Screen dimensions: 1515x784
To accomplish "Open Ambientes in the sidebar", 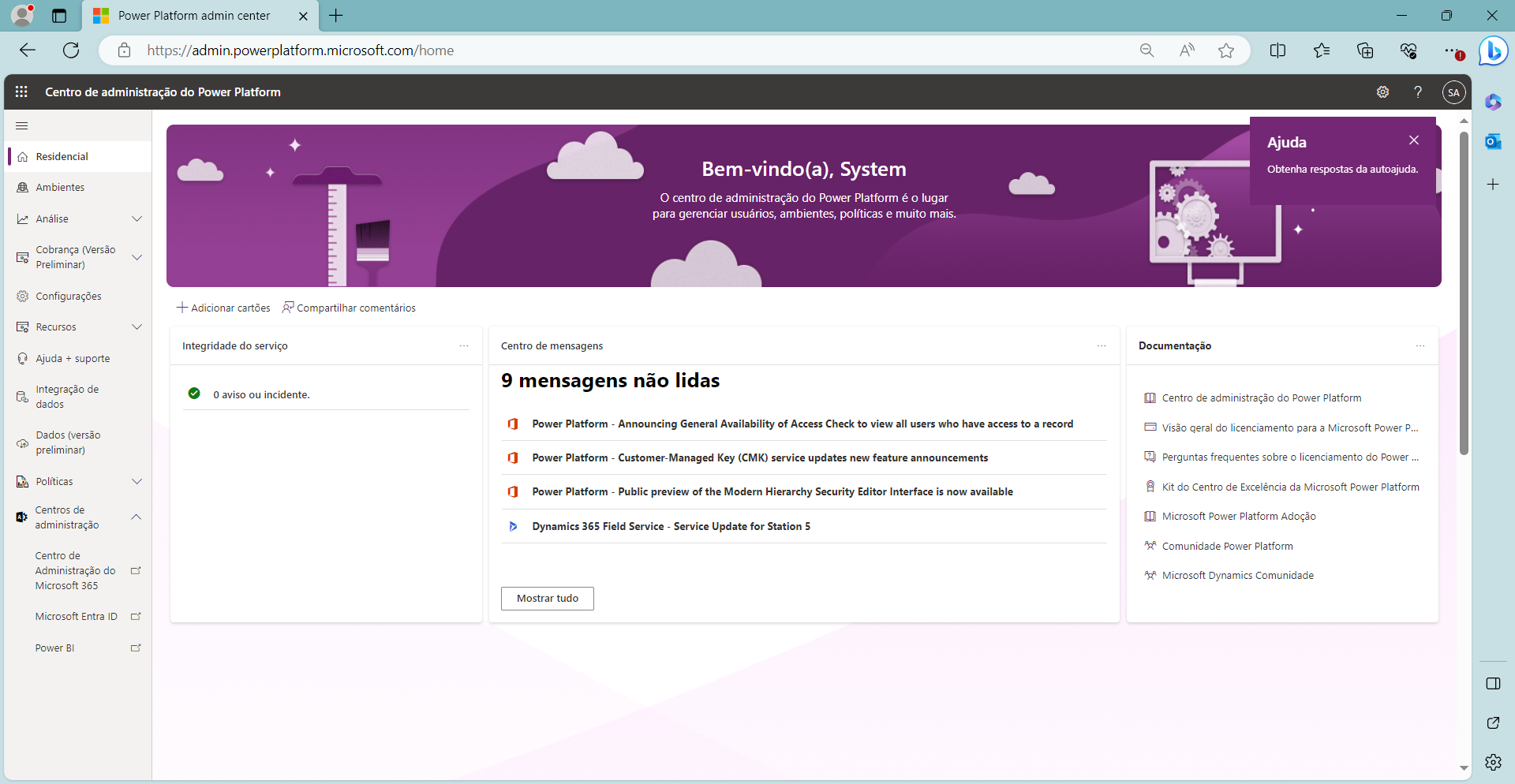I will point(79,188).
